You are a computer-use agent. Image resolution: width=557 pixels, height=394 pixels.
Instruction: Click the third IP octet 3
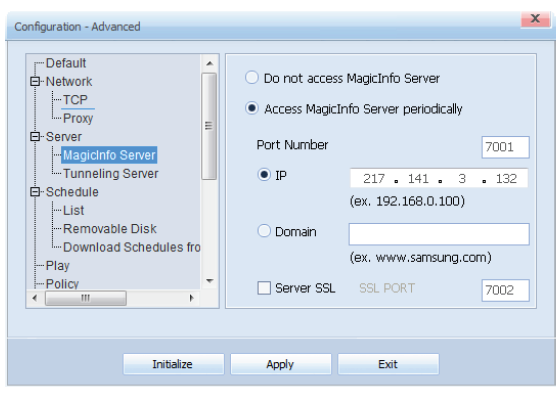[462, 178]
